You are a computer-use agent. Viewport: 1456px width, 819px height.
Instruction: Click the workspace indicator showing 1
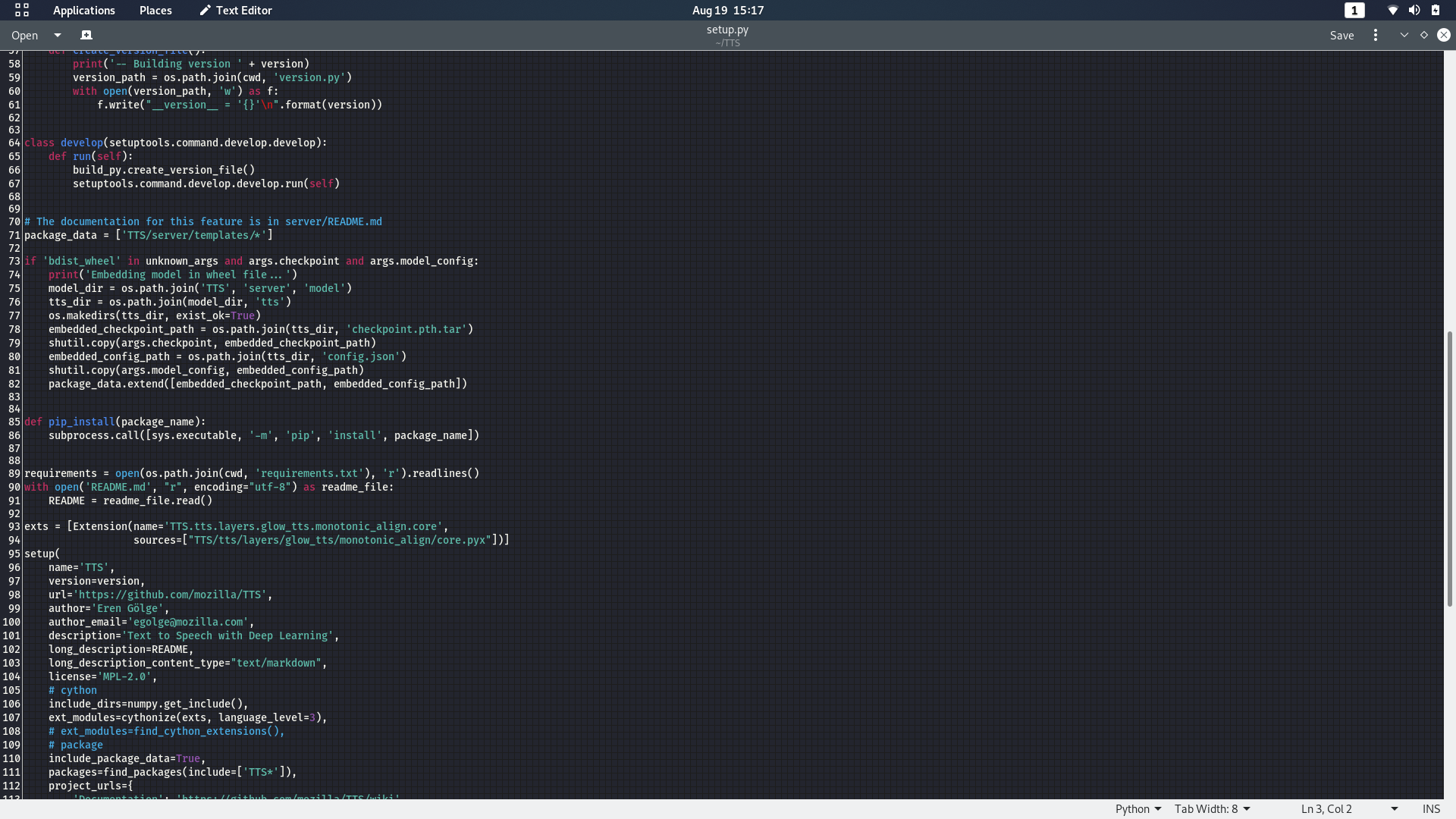(1354, 10)
